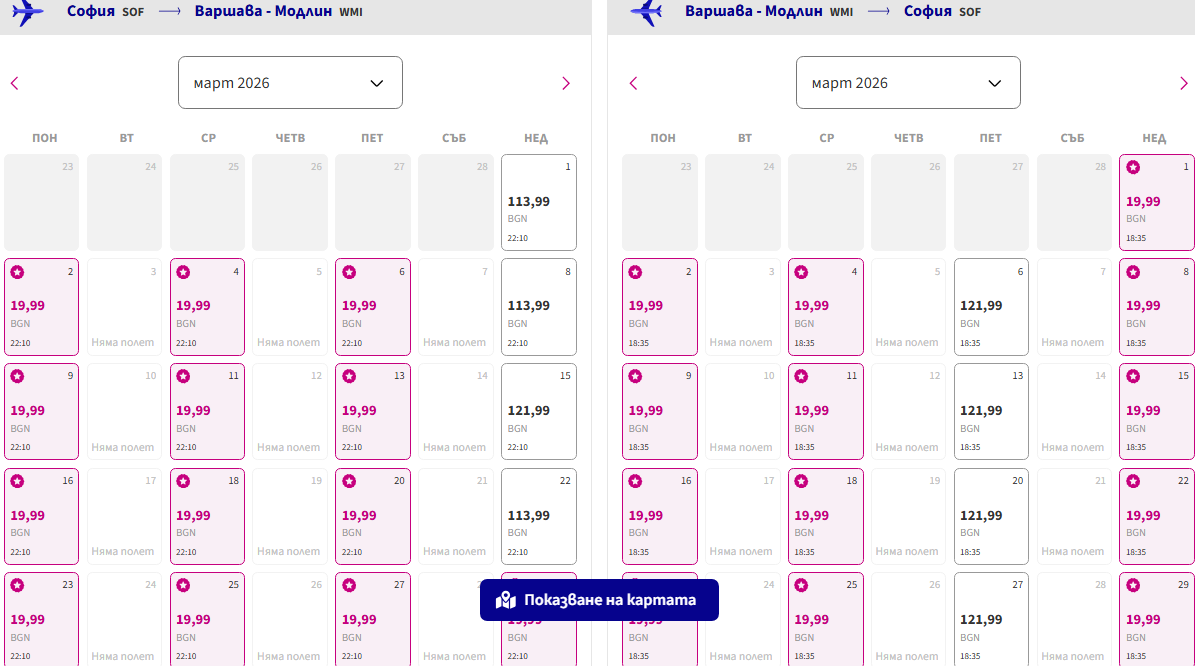The width and height of the screenshot is (1195, 666).
Task: Open the return март 2026 month dropdown
Action: click(x=908, y=83)
